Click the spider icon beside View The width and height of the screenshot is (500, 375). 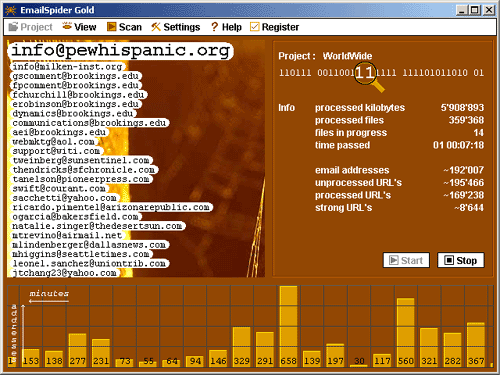(67, 26)
